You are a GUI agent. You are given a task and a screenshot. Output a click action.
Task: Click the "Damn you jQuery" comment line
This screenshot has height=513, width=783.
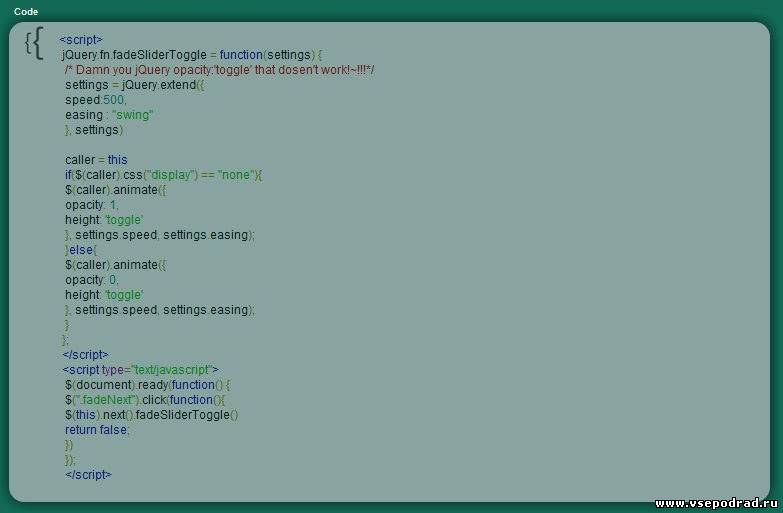pyautogui.click(x=220, y=69)
